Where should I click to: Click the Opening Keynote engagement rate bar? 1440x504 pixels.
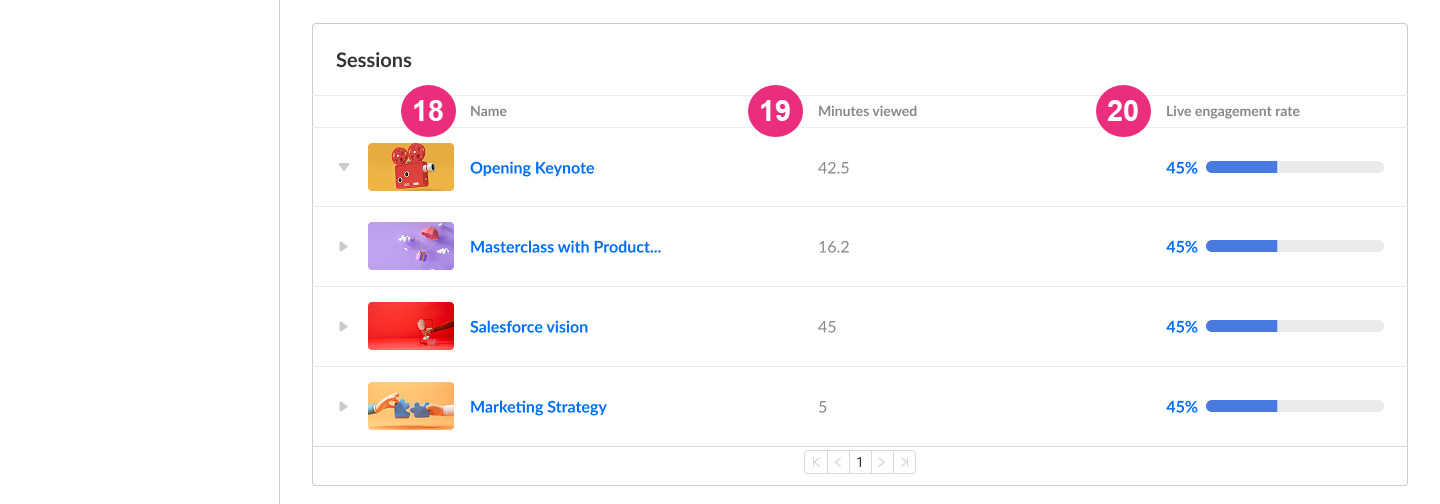1294,167
